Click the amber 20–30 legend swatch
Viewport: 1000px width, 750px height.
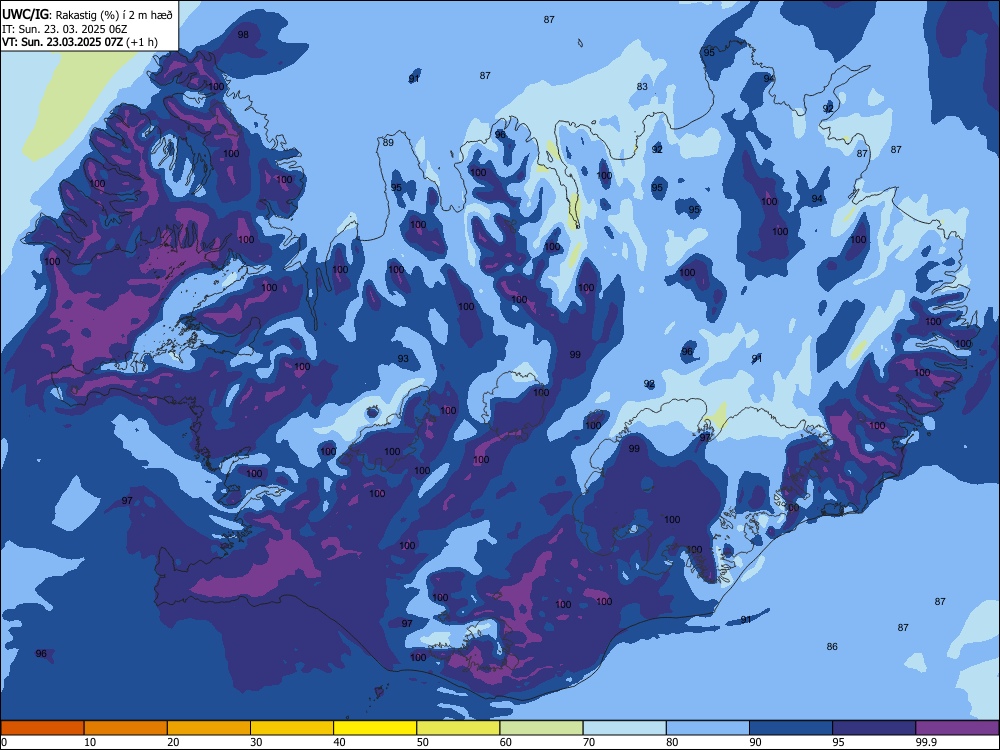(209, 728)
